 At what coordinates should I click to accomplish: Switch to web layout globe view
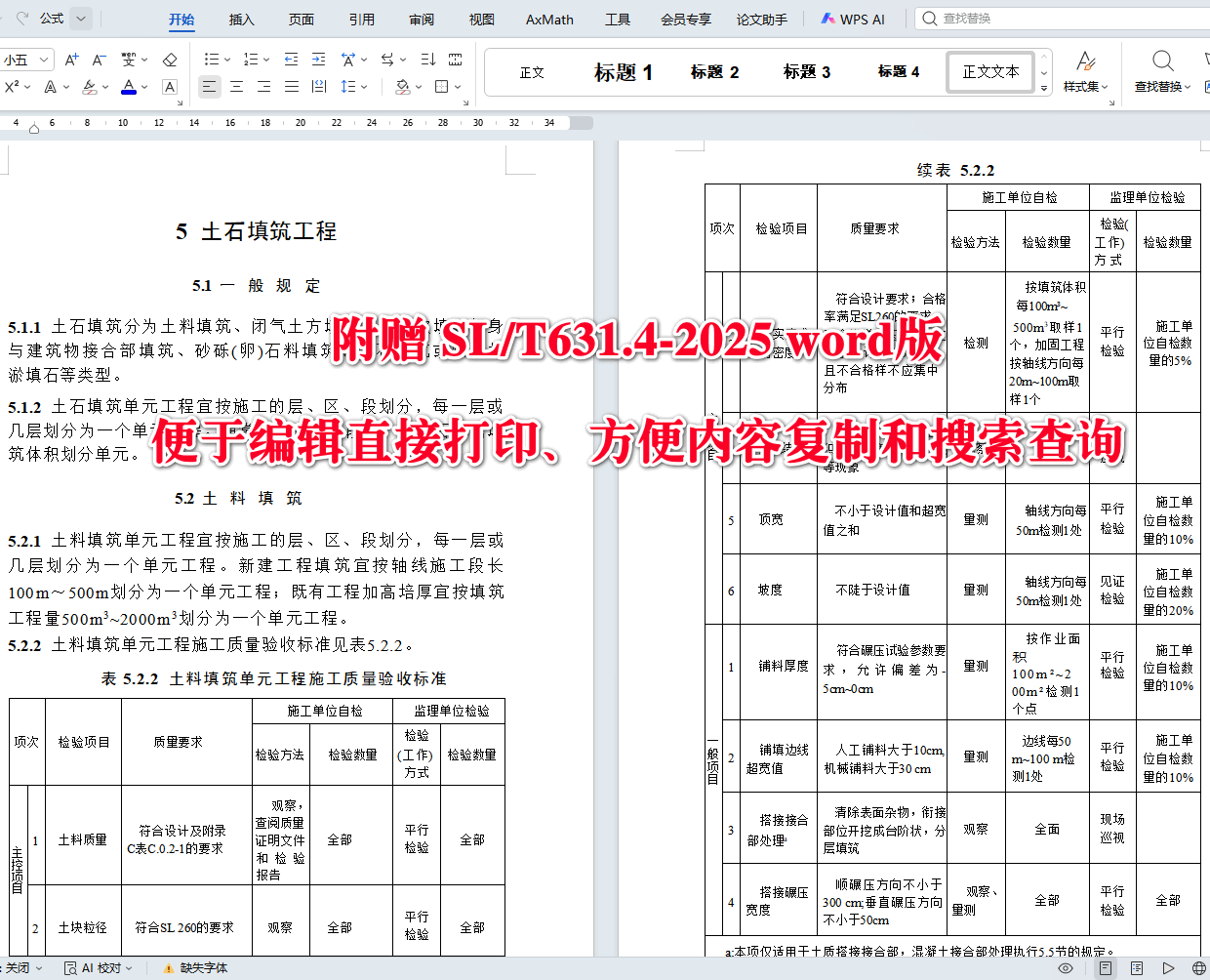pyautogui.click(x=1199, y=968)
